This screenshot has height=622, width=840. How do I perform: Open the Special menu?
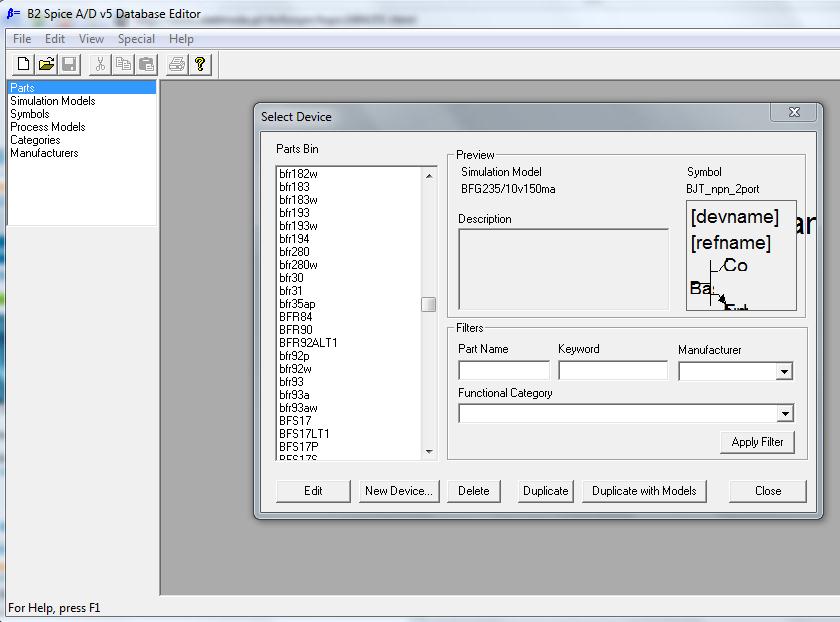tap(136, 39)
